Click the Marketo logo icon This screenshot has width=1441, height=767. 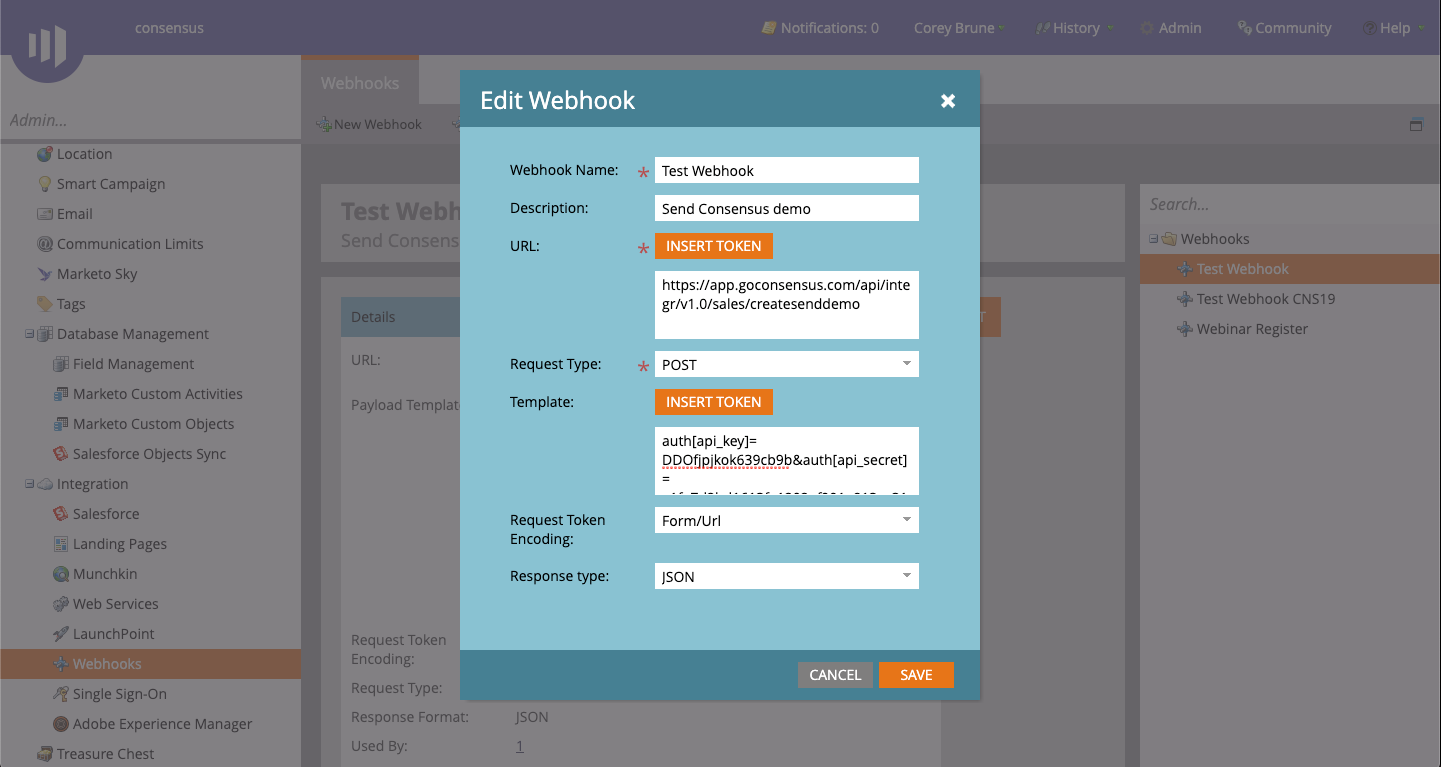pos(47,45)
